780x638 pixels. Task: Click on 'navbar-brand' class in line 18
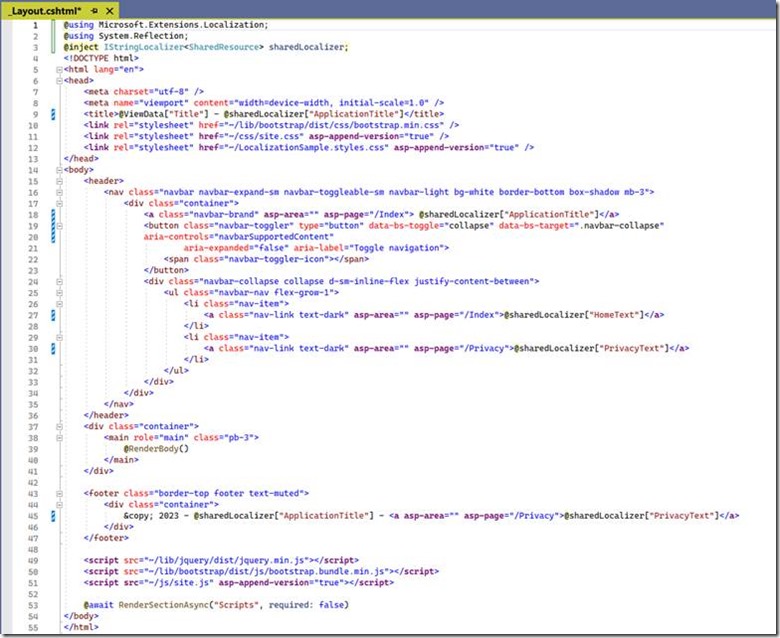(x=224, y=215)
